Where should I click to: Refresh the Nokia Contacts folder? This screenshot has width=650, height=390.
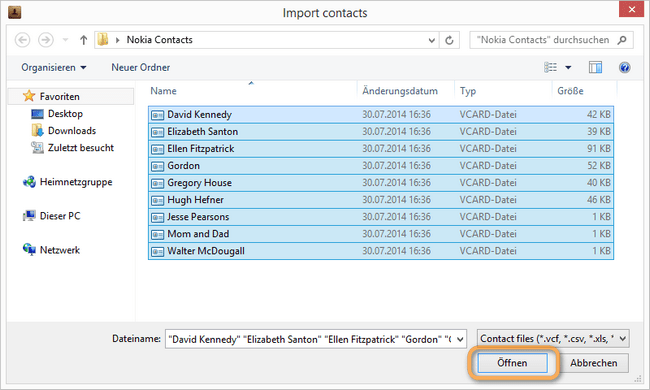point(449,40)
